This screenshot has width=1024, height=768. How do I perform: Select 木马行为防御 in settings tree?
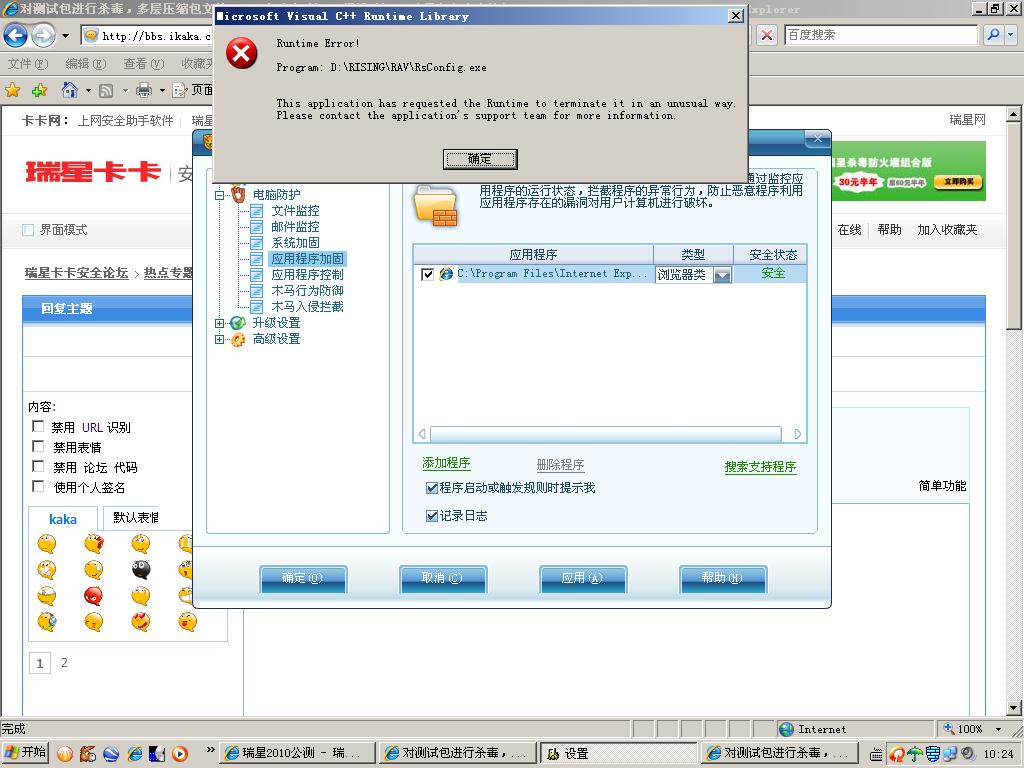307,291
